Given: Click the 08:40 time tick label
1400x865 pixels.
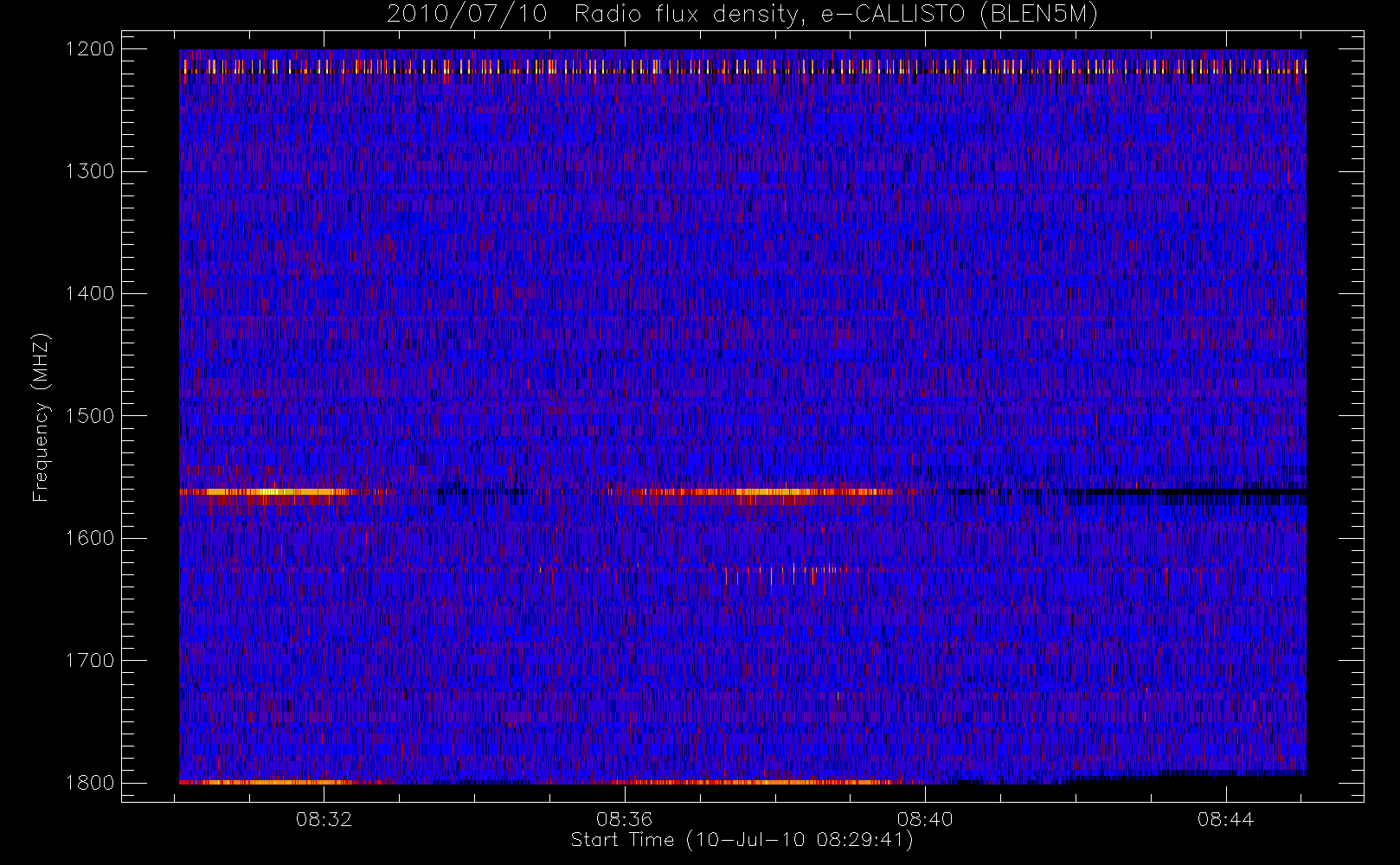Looking at the screenshot, I should [925, 819].
